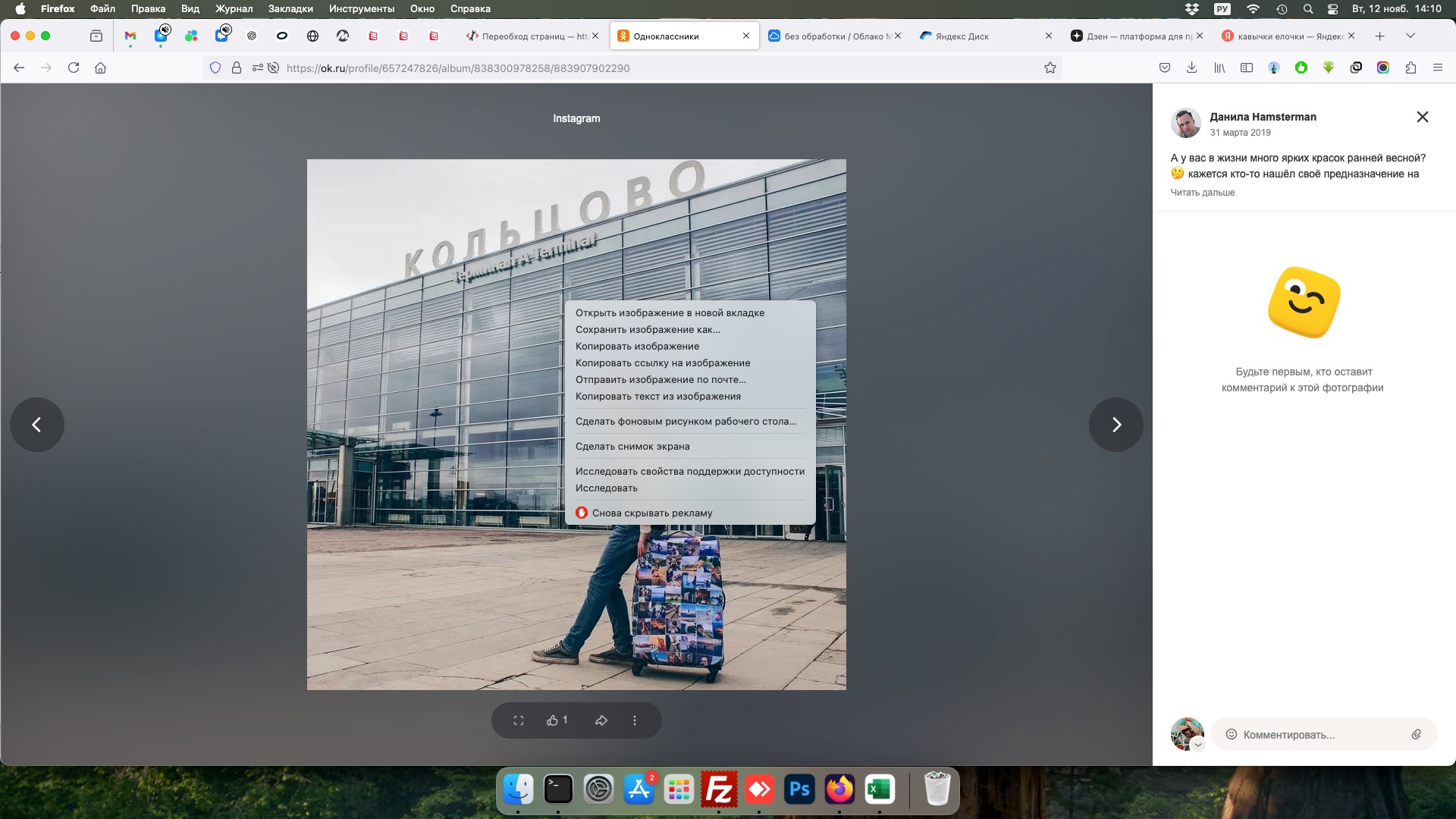1456x819 pixels.
Task: Switch the RU keyboard input source
Action: [1222, 9]
